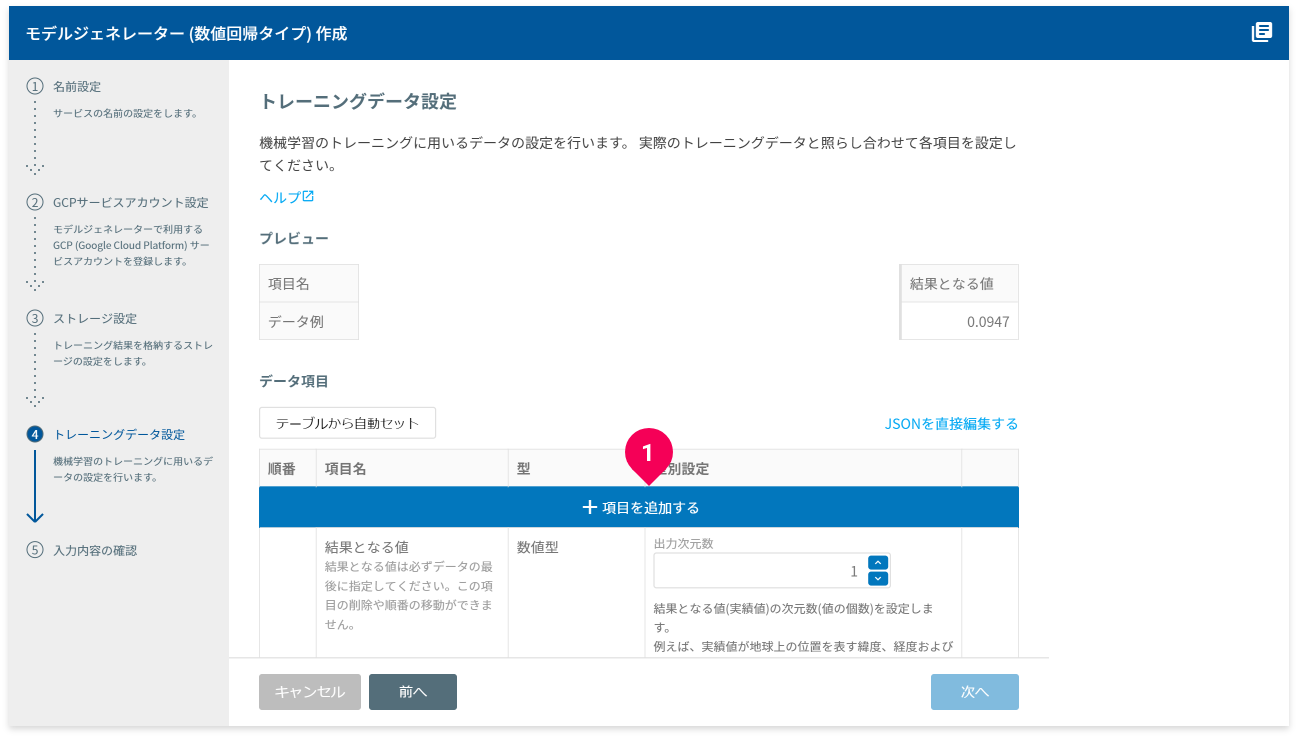Click the 項目名 column header
The image size is (1298, 738).
coord(412,468)
